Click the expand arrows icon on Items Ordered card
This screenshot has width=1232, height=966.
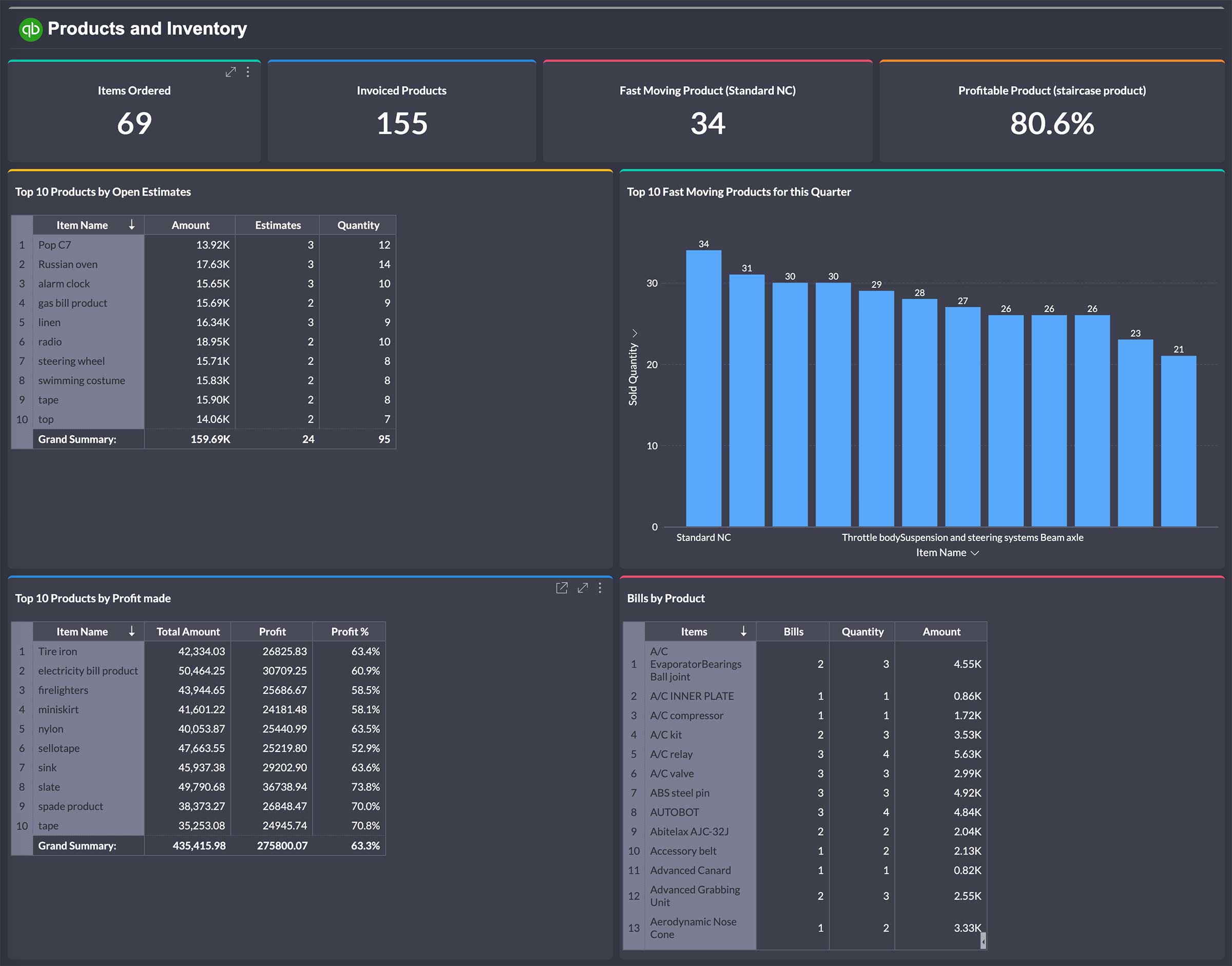[x=231, y=72]
